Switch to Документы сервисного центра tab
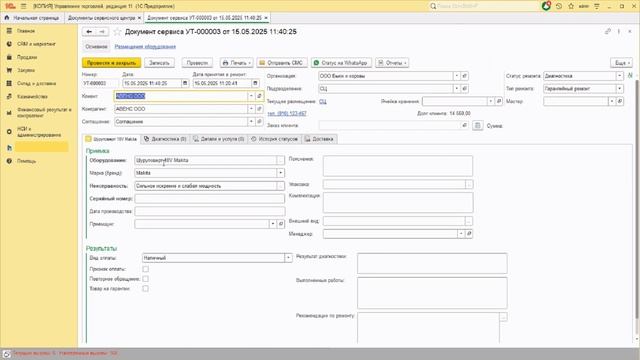Viewport: 640px width, 360px height. 102,18
